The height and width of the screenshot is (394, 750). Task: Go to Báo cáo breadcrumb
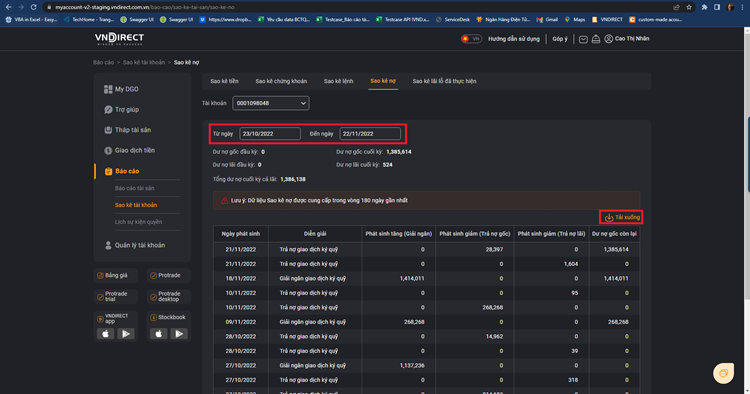click(103, 62)
